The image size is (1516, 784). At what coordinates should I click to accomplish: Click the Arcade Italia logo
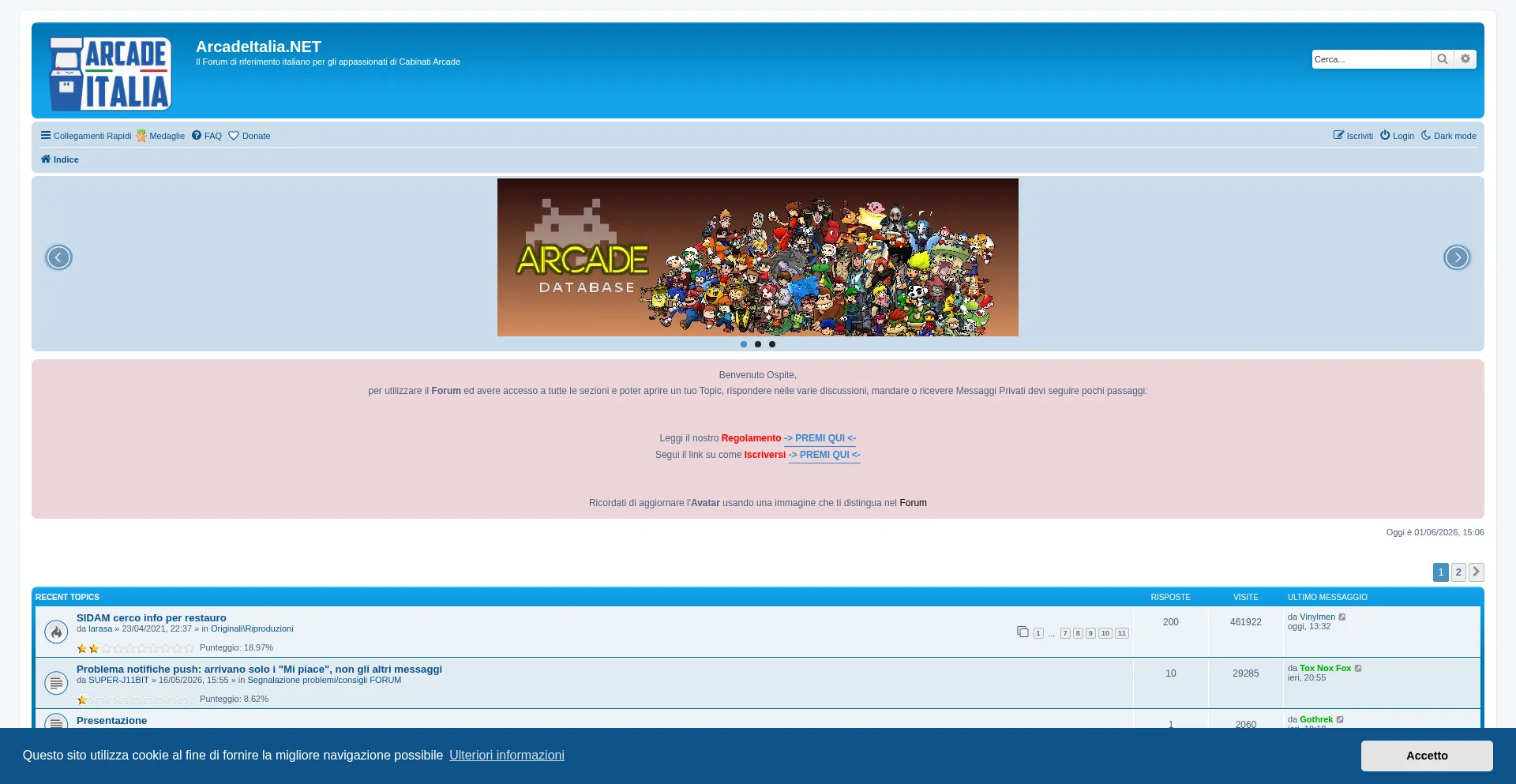tap(111, 73)
